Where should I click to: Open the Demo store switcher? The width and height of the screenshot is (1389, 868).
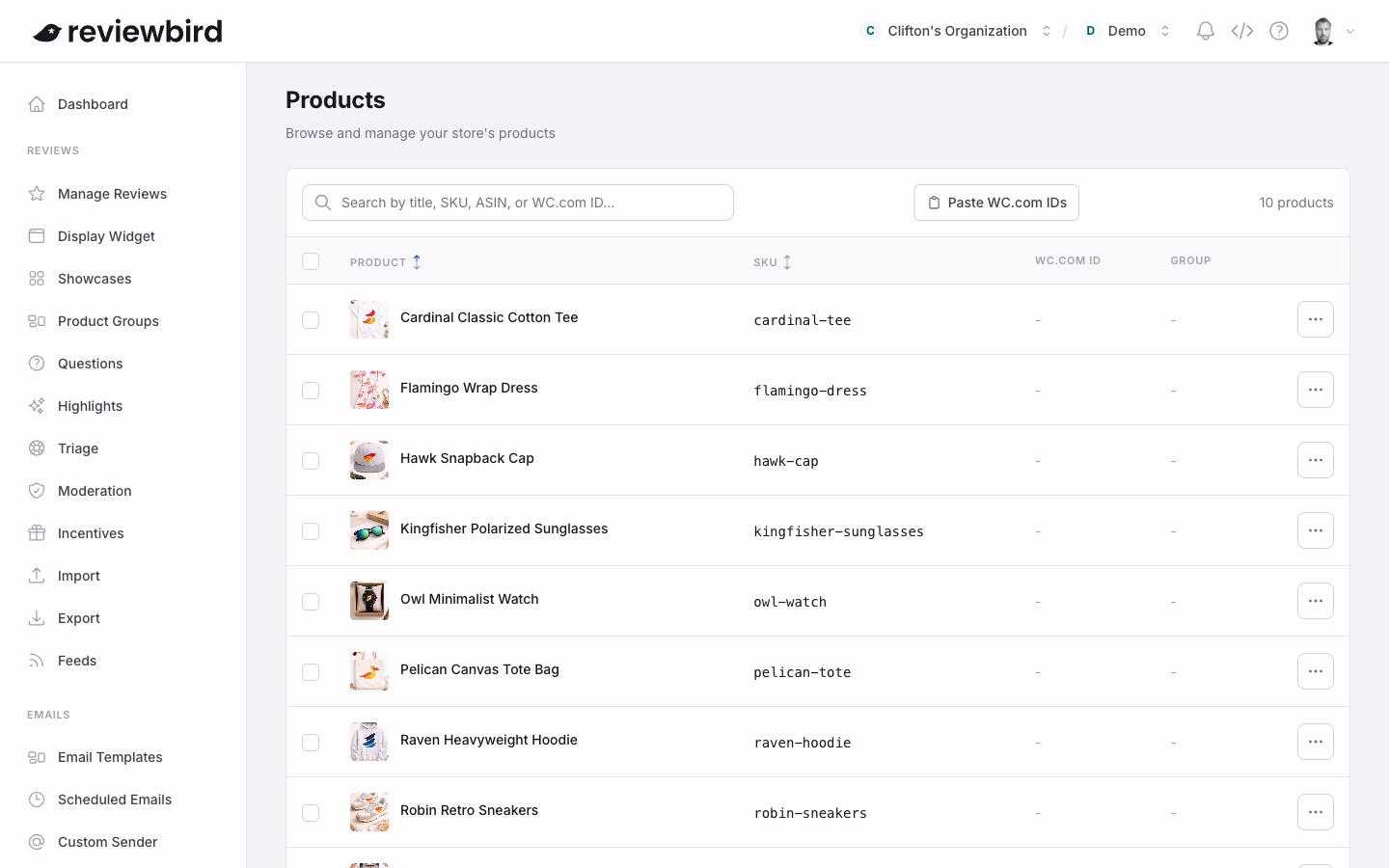pos(1127,31)
